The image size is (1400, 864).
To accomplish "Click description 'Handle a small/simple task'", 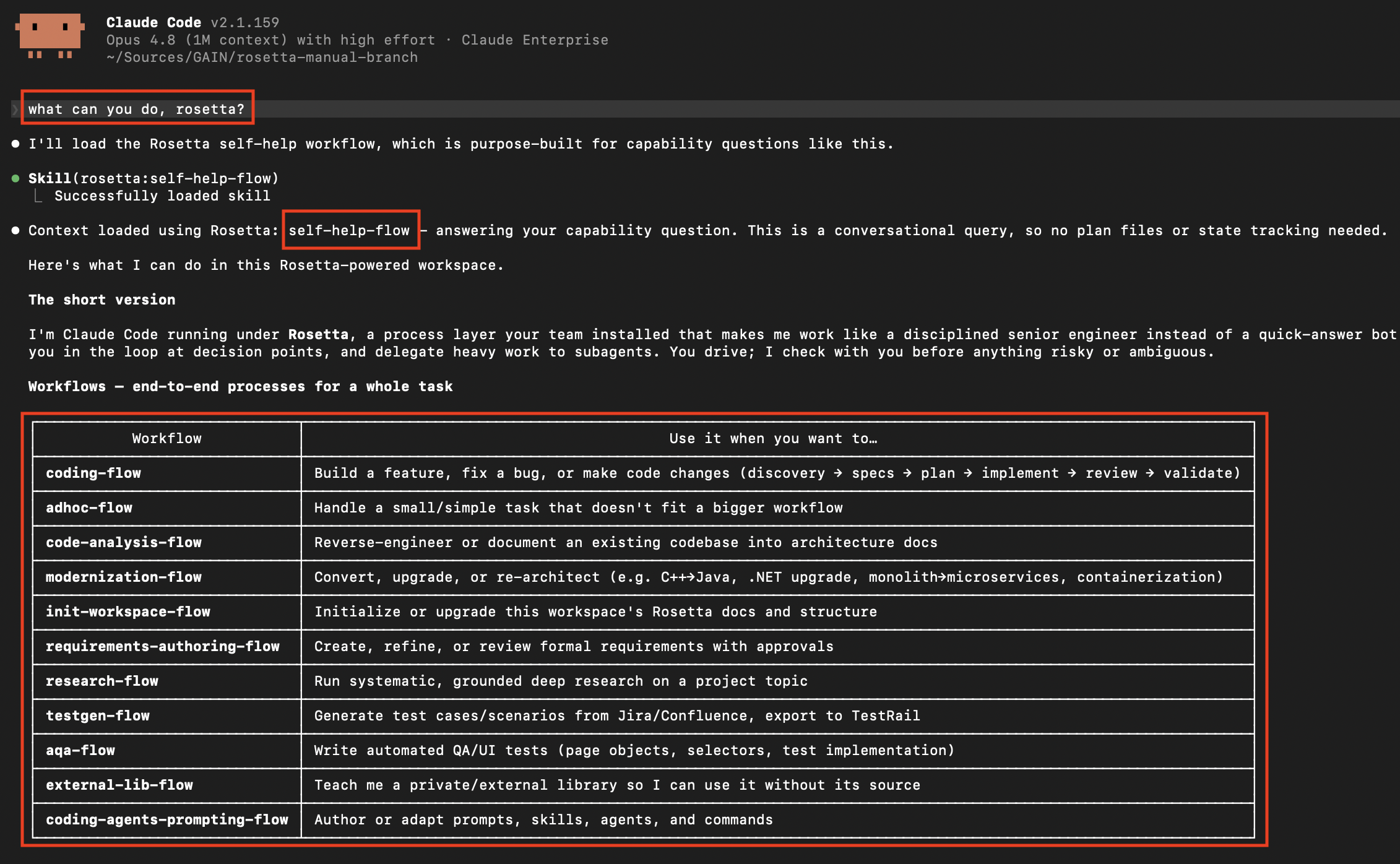I will [579, 508].
